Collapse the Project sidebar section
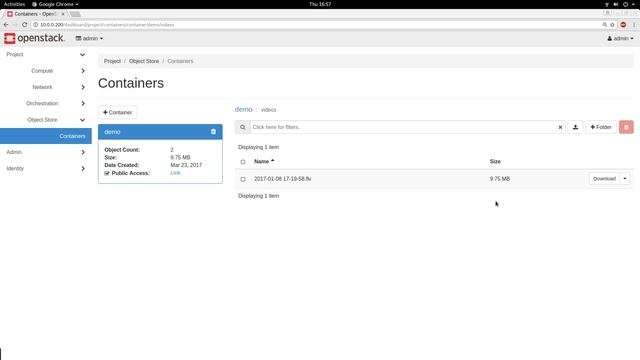 click(46, 54)
